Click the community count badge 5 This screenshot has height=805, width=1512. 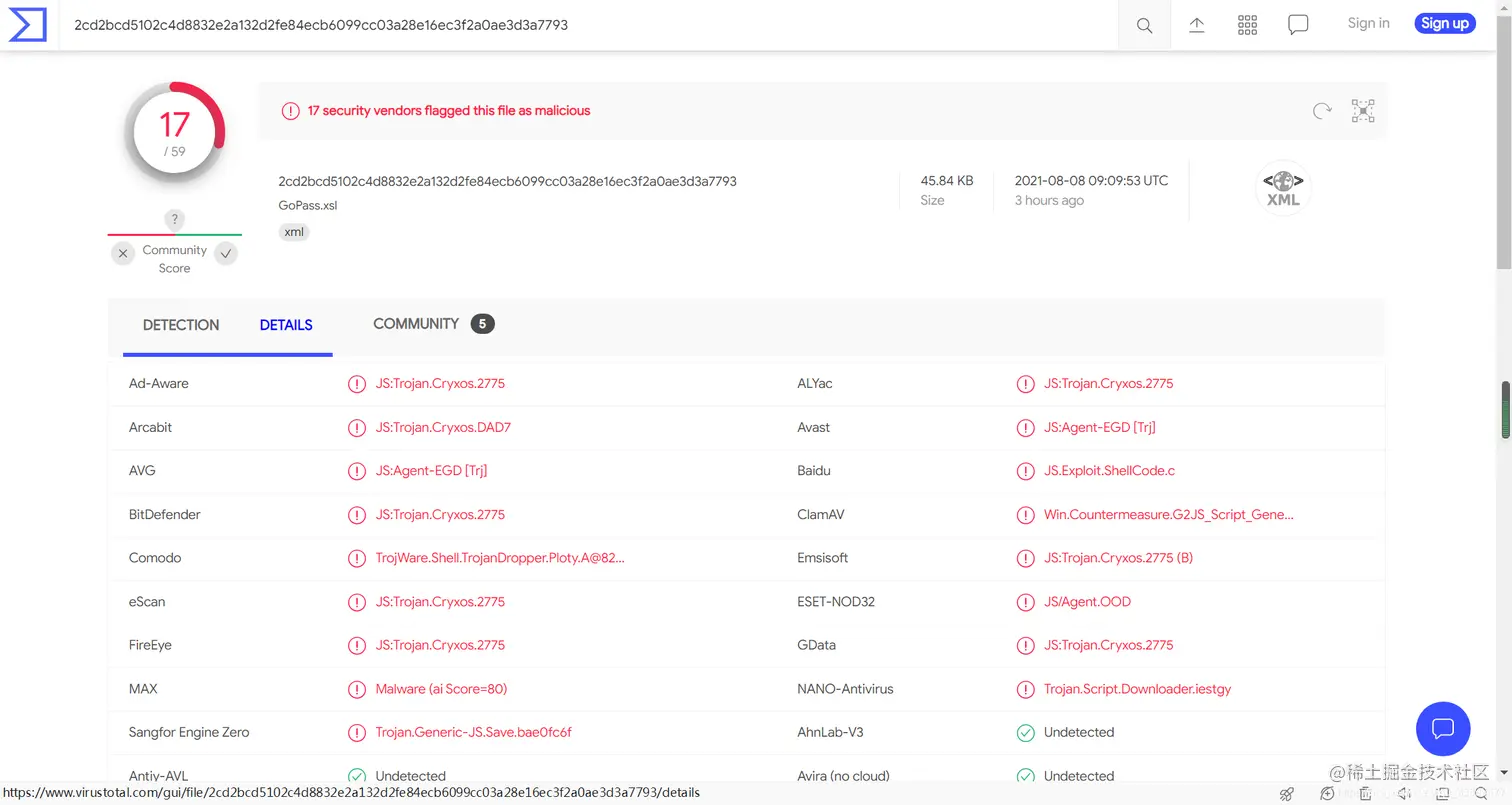483,324
